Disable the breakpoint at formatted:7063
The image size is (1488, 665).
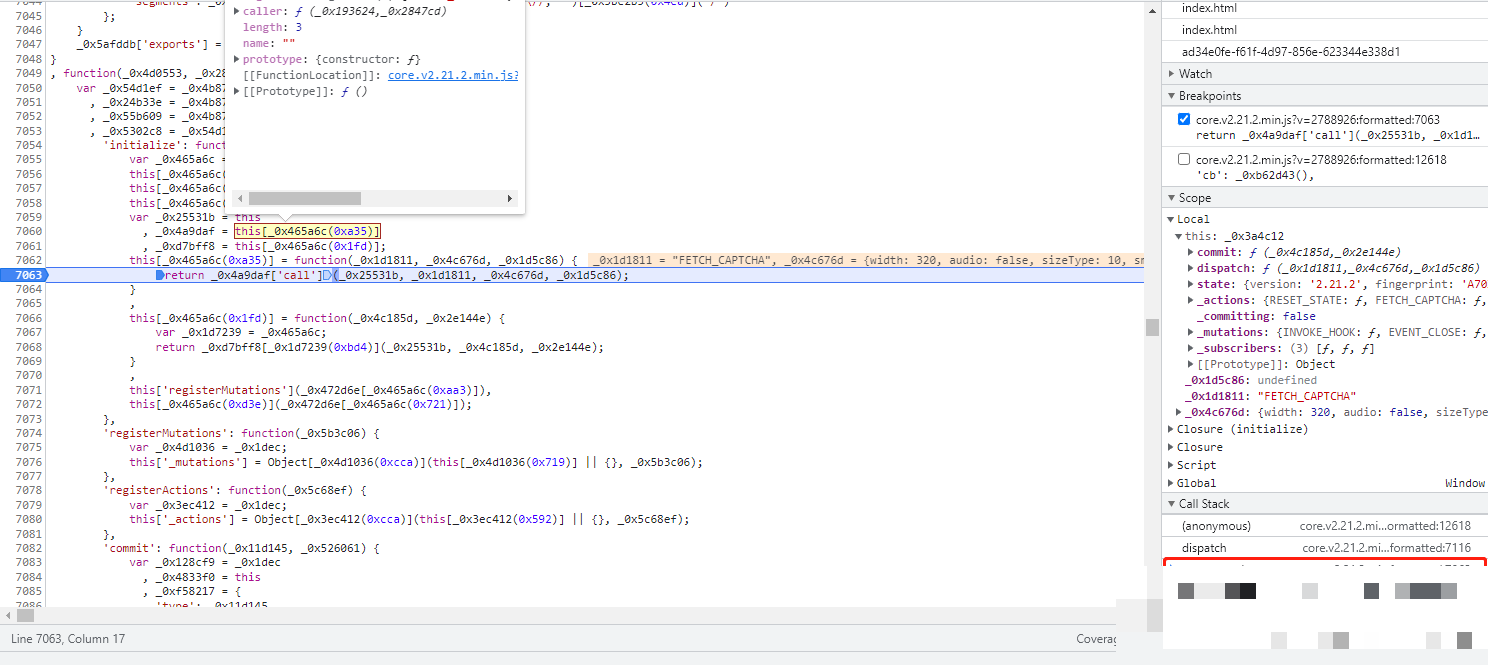tap(1184, 120)
